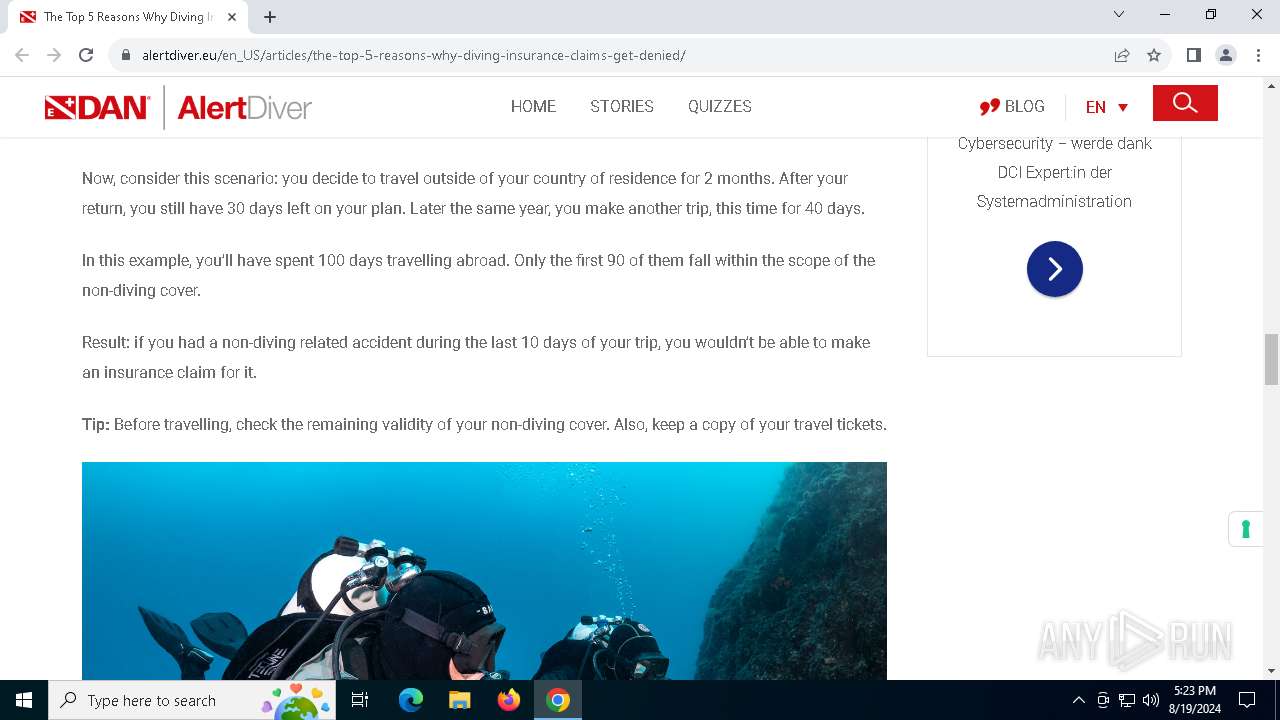Click the Cybersecurity DCI Expert ad text
The image size is (1280, 720).
(1054, 172)
